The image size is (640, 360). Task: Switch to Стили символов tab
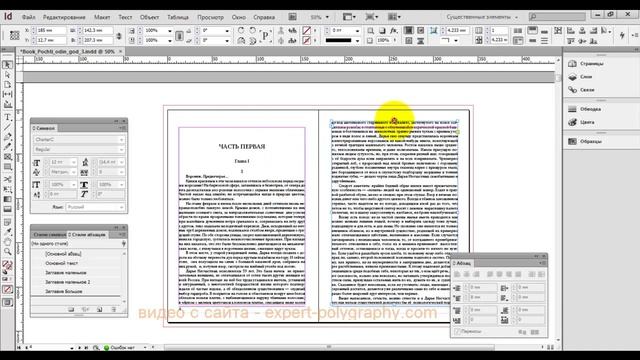pyautogui.click(x=49, y=235)
